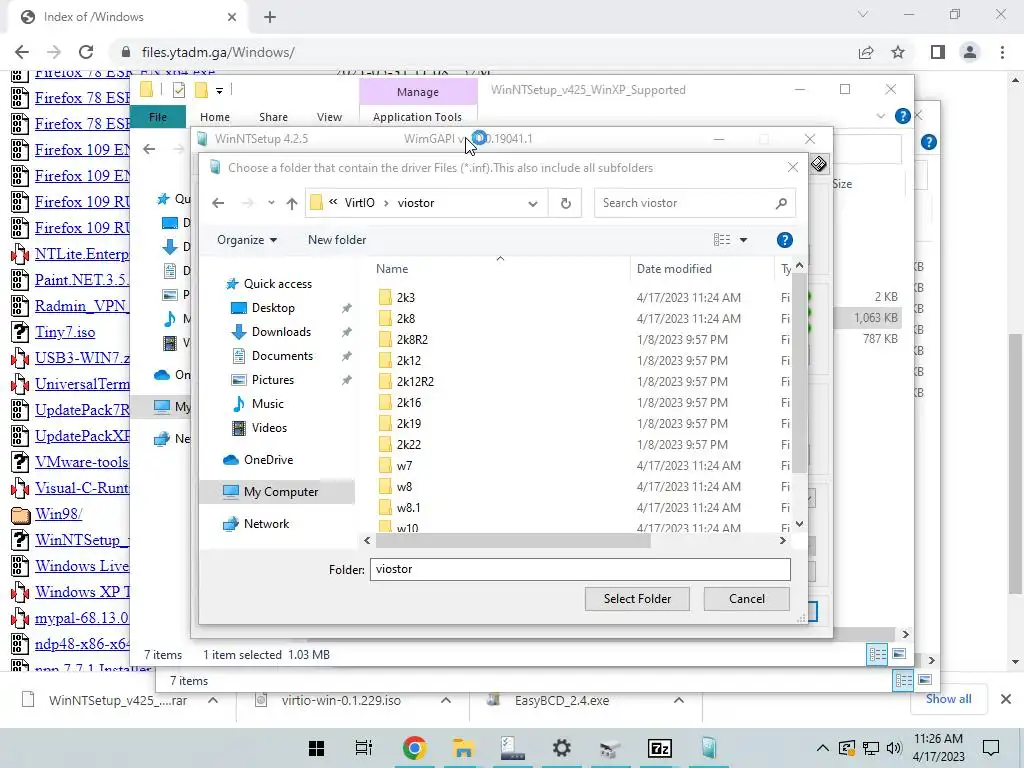Open Quick access in navigation pane
1024x768 pixels.
[x=278, y=284]
